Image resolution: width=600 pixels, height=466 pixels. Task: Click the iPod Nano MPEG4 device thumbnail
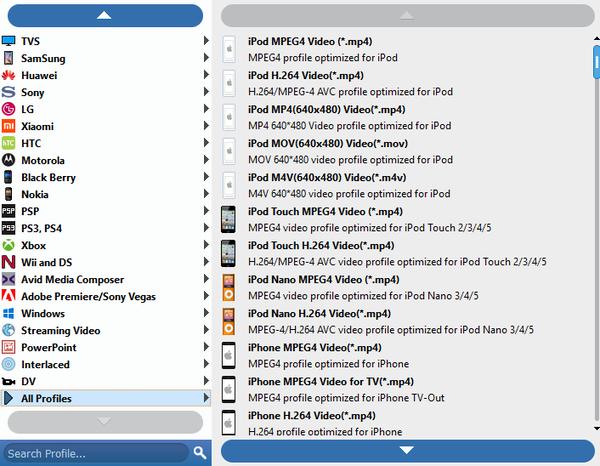[228, 287]
